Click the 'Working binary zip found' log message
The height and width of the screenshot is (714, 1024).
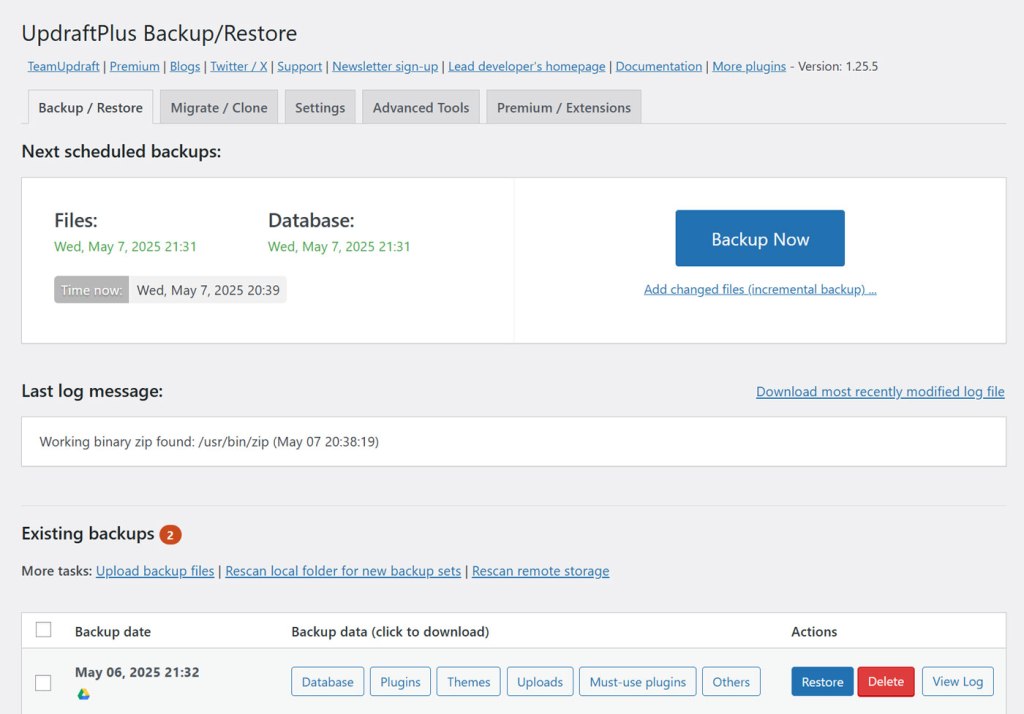[209, 442]
